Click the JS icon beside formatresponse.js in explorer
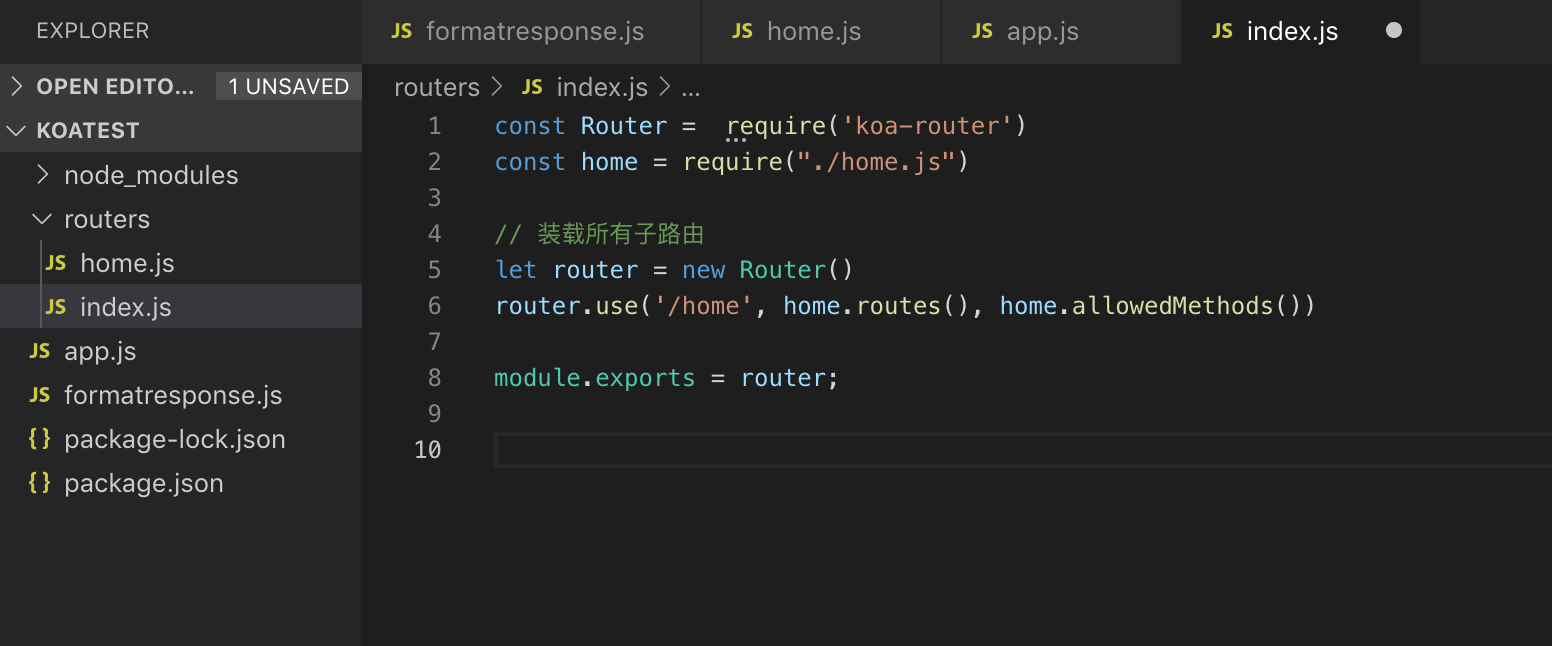Image resolution: width=1552 pixels, height=646 pixels. click(40, 395)
